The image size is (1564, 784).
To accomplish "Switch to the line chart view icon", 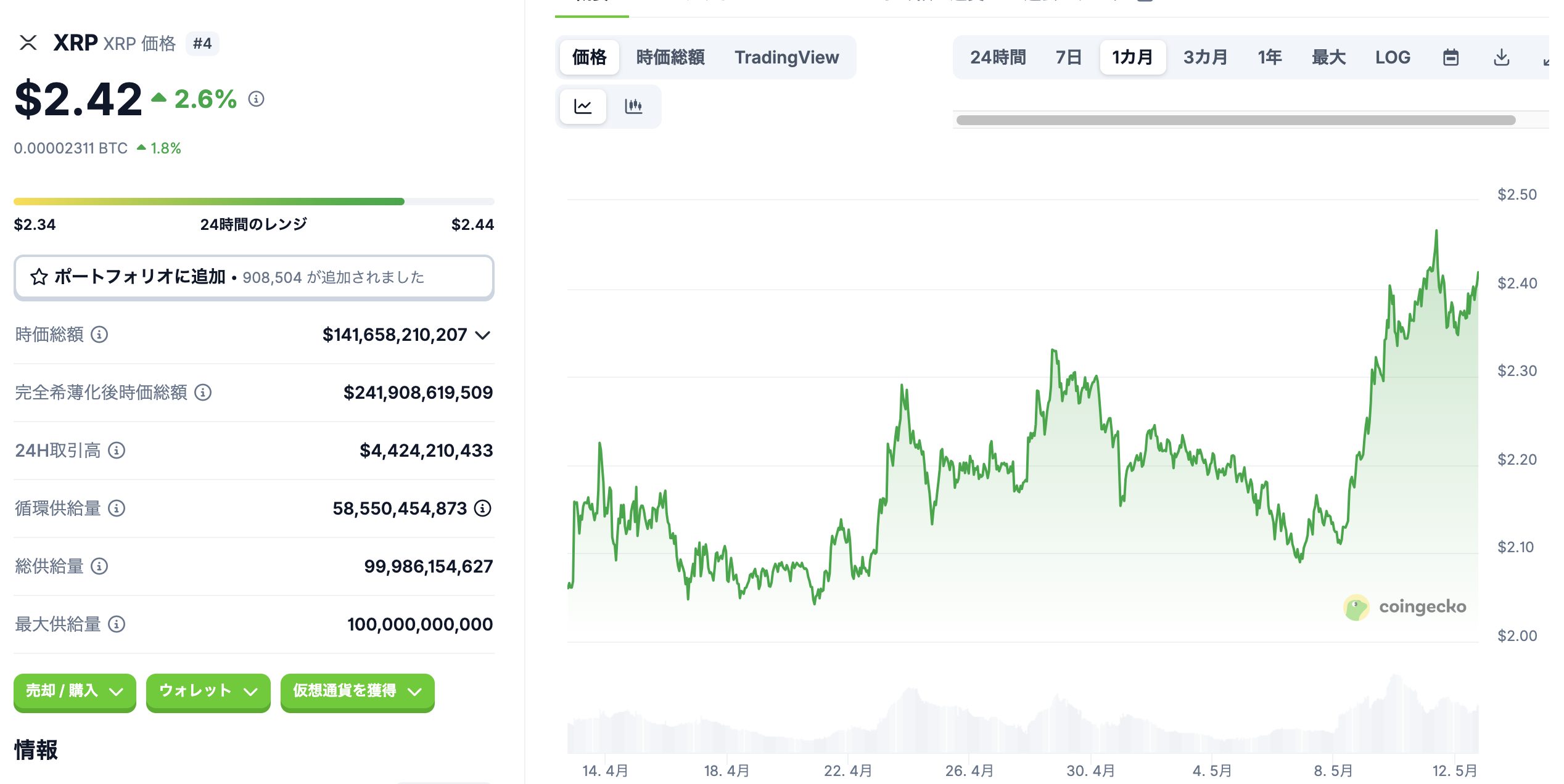I will coord(583,107).
